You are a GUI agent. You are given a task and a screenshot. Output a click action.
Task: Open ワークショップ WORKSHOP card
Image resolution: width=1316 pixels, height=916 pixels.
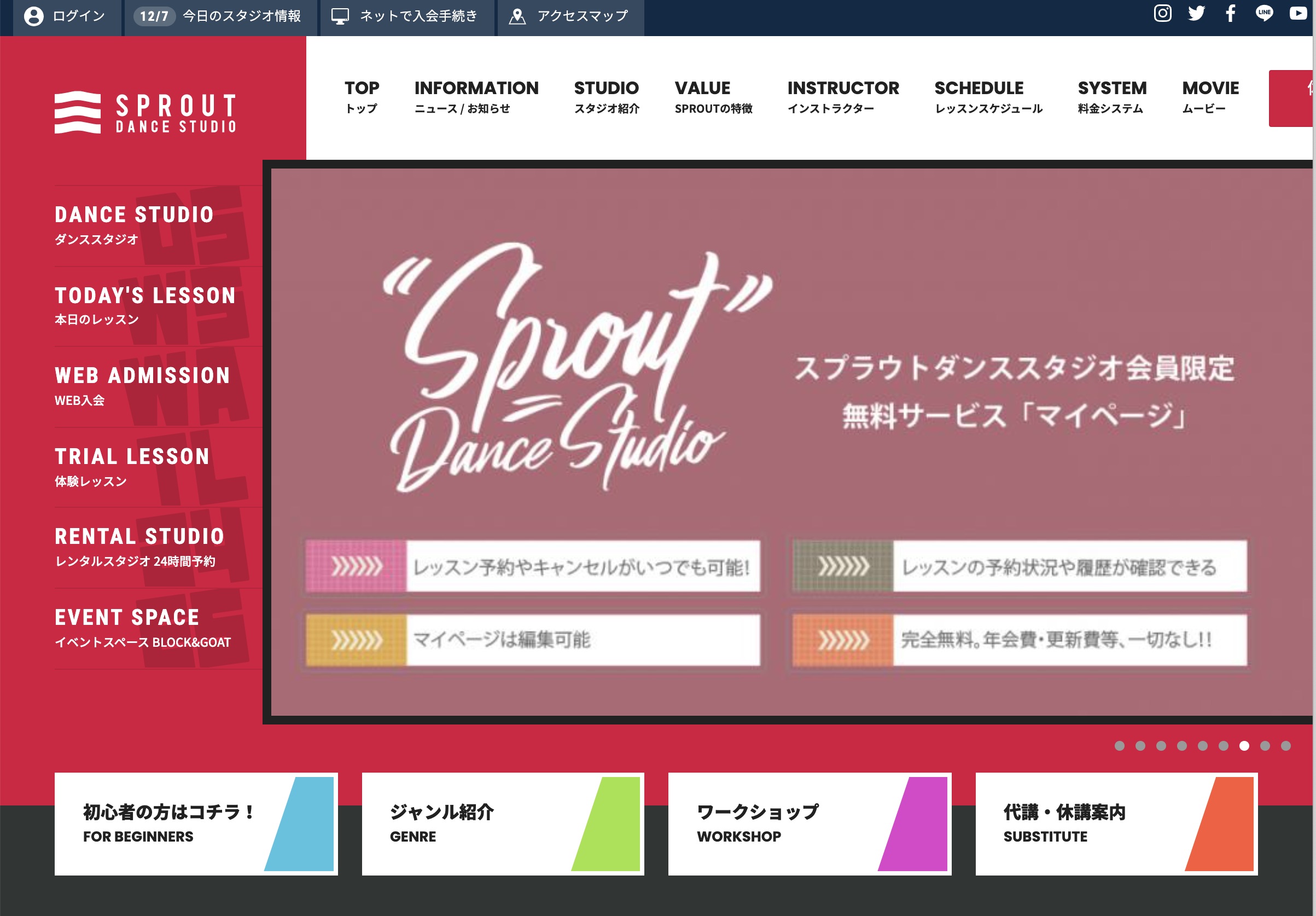click(x=810, y=824)
